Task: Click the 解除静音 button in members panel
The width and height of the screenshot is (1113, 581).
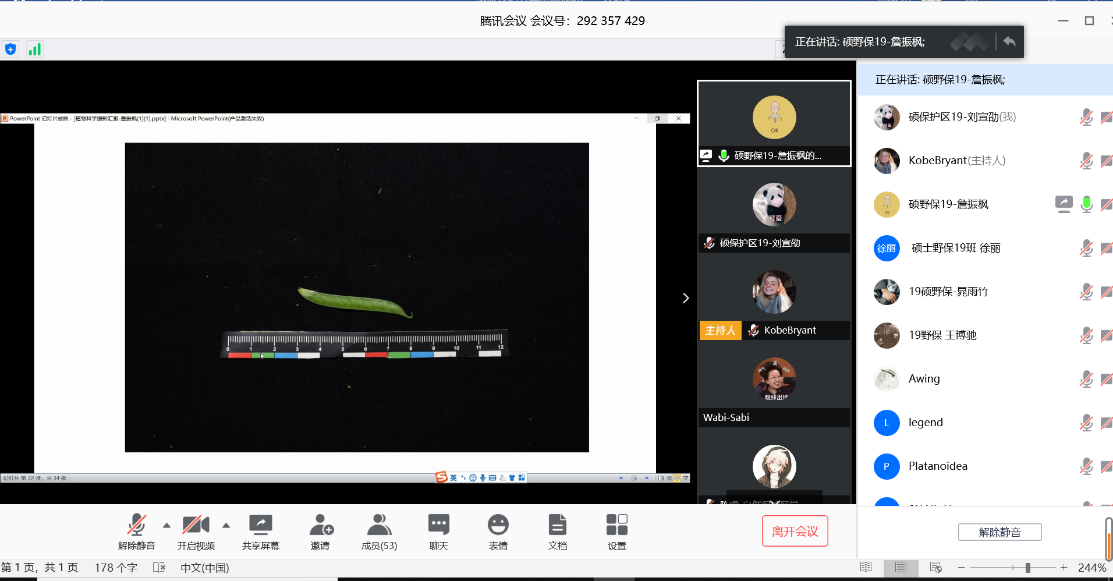Action: [x=999, y=532]
